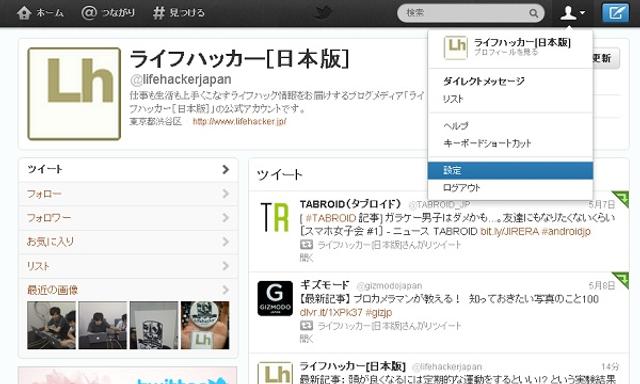Choose Lists entry in account dropdown
The image size is (640, 384).
(453, 99)
